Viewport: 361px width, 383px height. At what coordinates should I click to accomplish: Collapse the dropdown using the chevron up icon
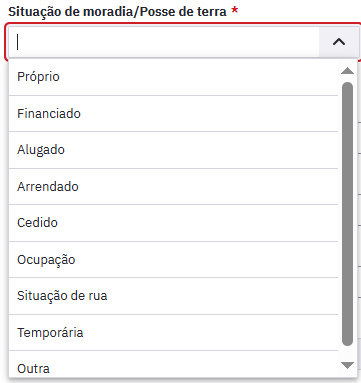[x=339, y=42]
